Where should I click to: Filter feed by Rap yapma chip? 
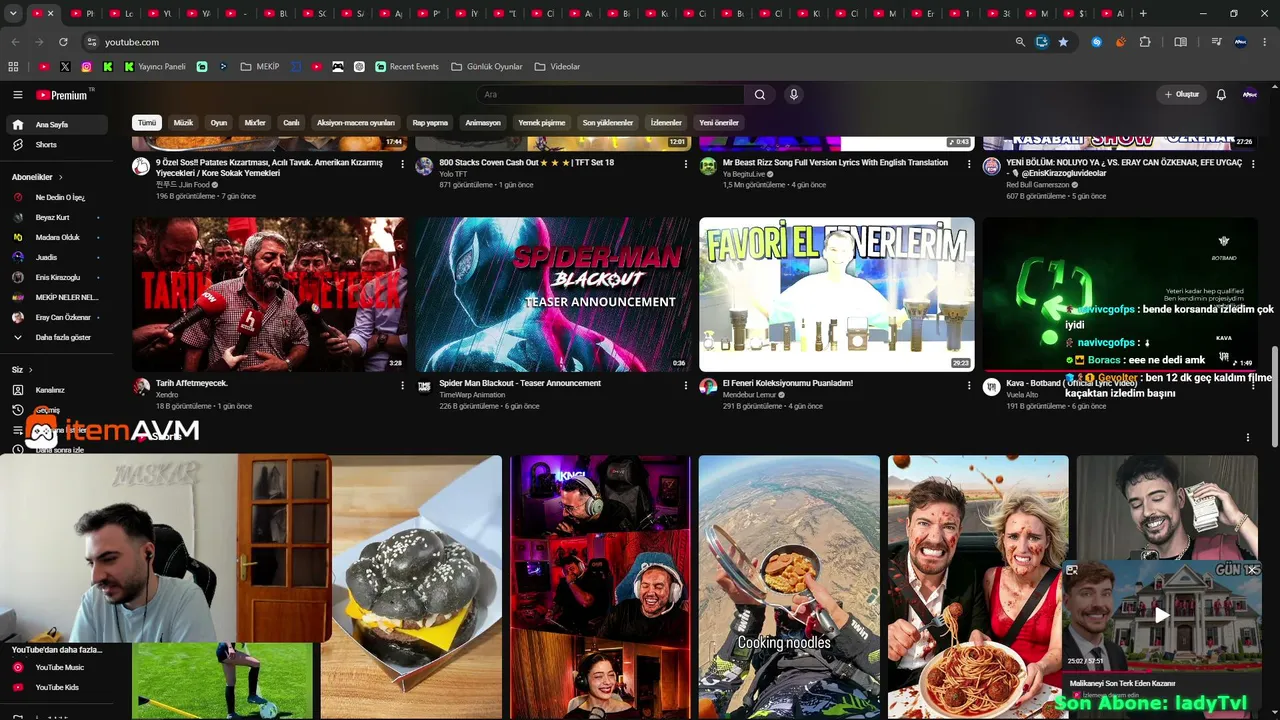(x=430, y=123)
